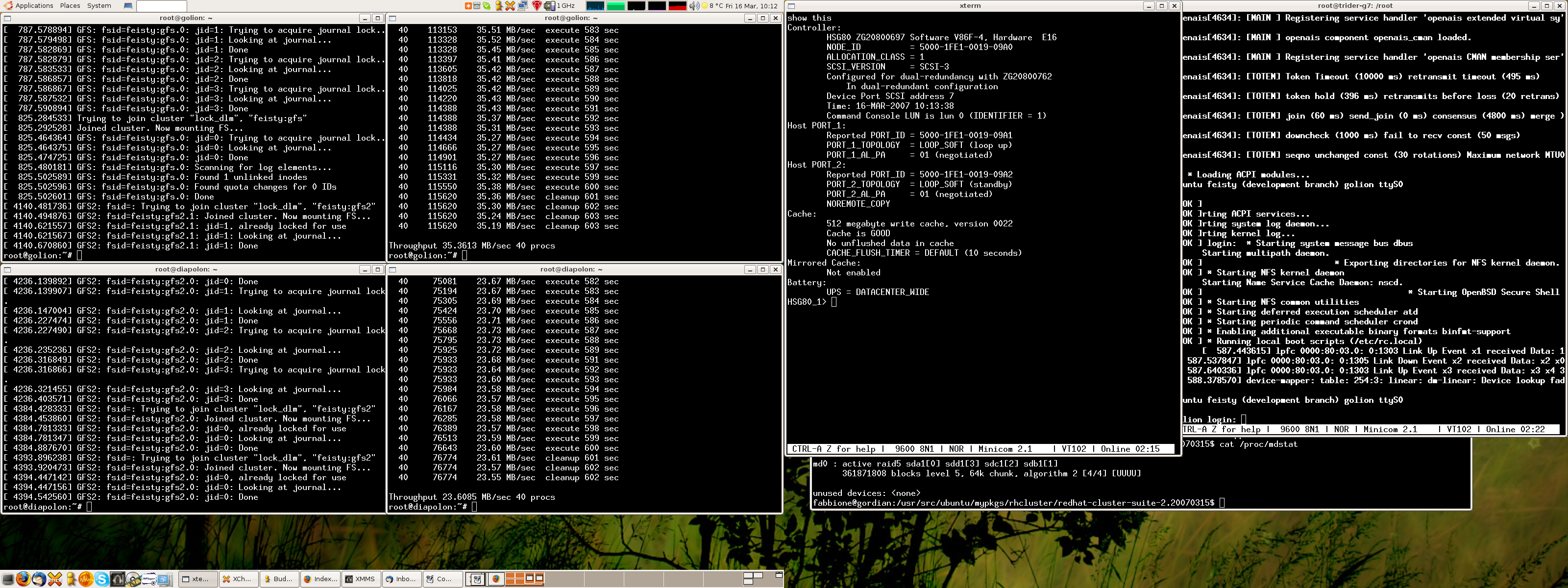The height and width of the screenshot is (588, 1568).
Task: Open the telephone tray icon
Action: pos(477,6)
